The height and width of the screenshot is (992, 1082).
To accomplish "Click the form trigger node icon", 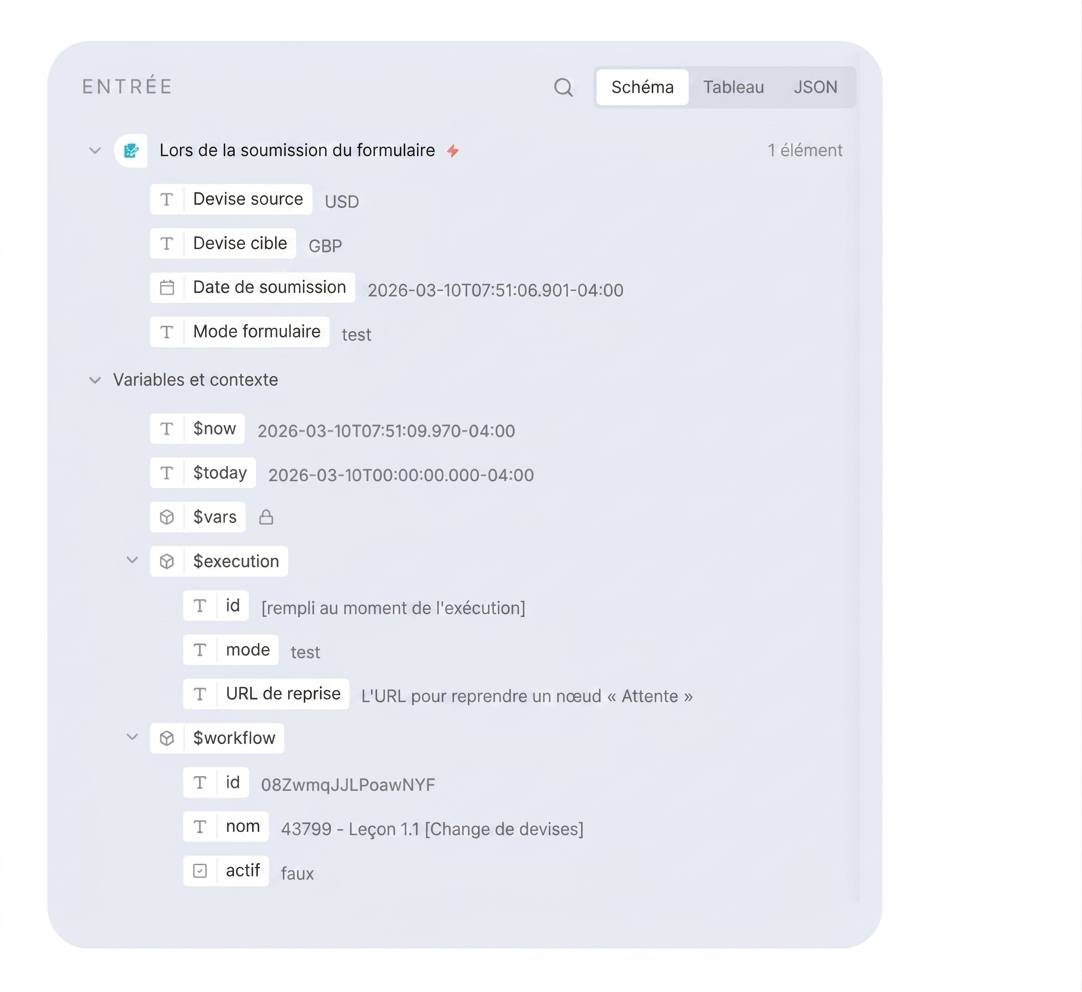I will [130, 150].
